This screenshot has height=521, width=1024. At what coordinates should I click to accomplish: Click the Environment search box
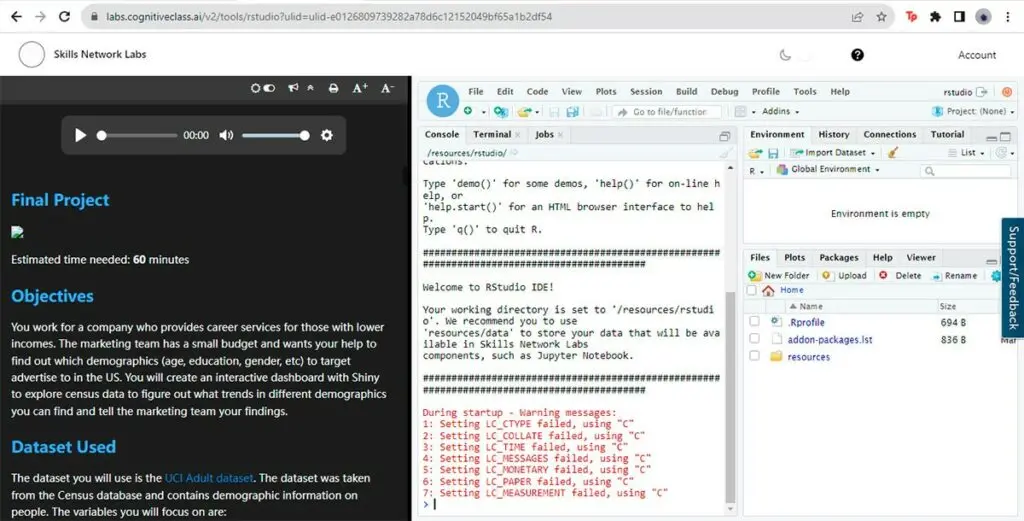[x=966, y=171]
